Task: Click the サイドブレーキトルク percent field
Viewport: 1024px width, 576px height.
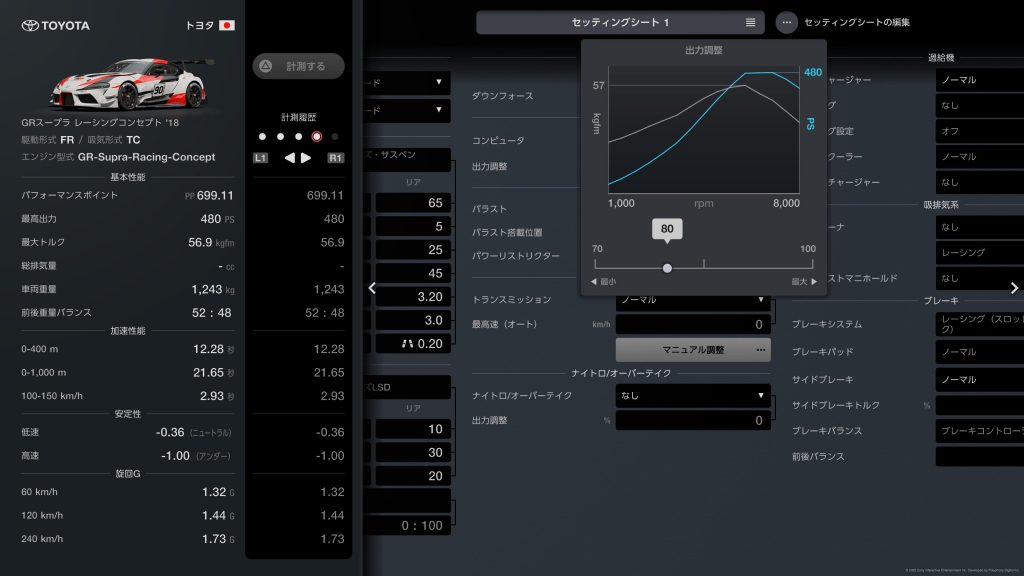Action: pos(980,405)
